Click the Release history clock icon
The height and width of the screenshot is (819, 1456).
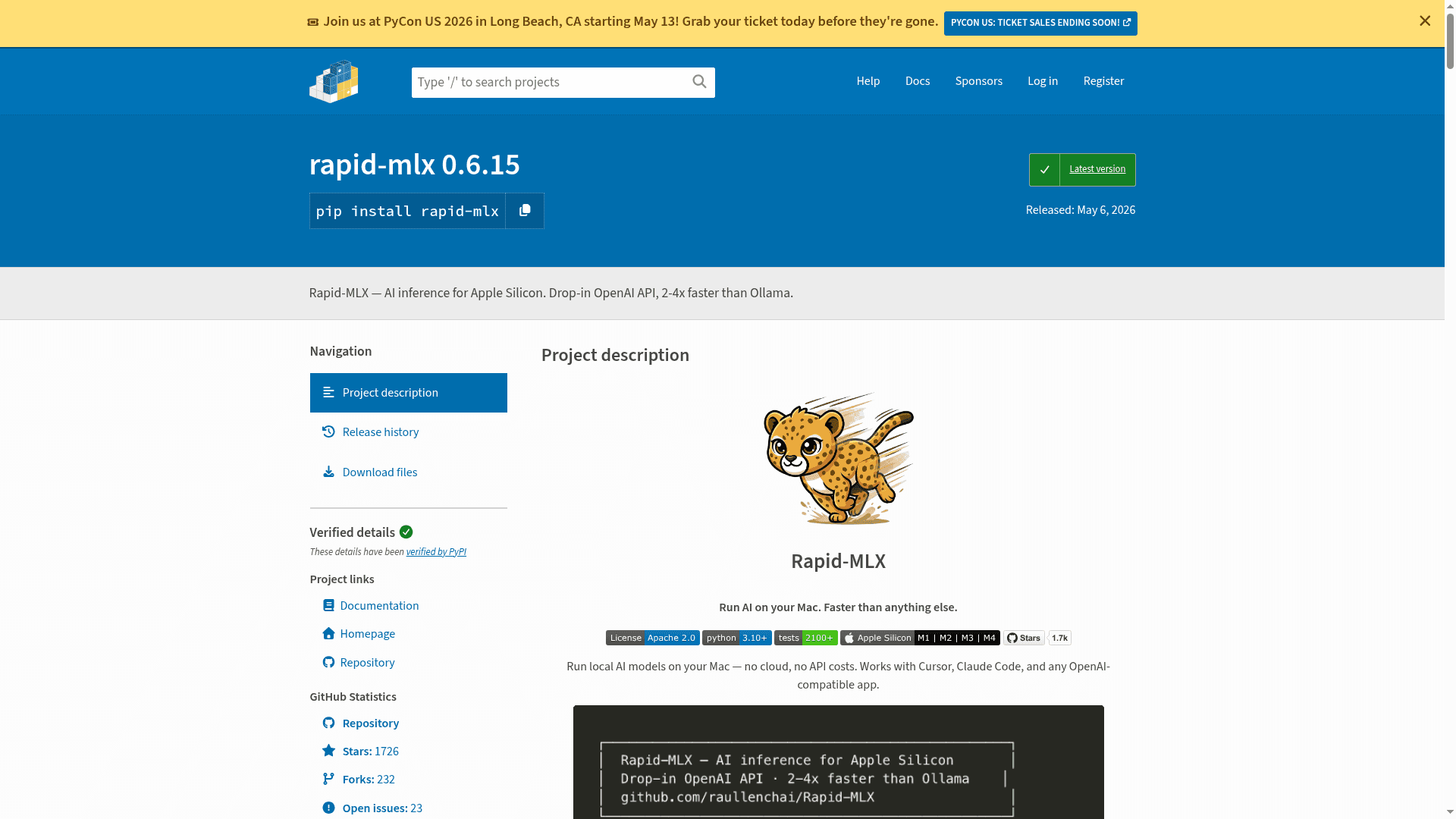coord(328,431)
